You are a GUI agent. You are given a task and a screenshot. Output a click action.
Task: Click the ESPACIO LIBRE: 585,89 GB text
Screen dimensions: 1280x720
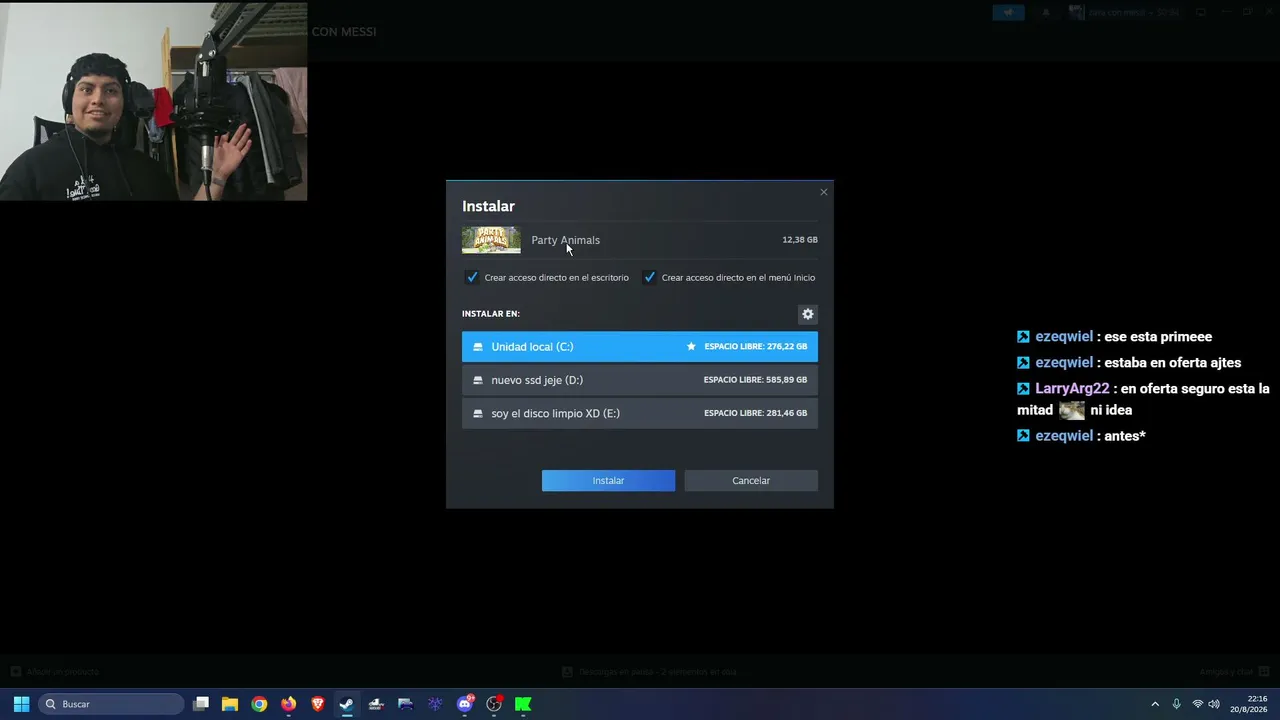pos(755,380)
